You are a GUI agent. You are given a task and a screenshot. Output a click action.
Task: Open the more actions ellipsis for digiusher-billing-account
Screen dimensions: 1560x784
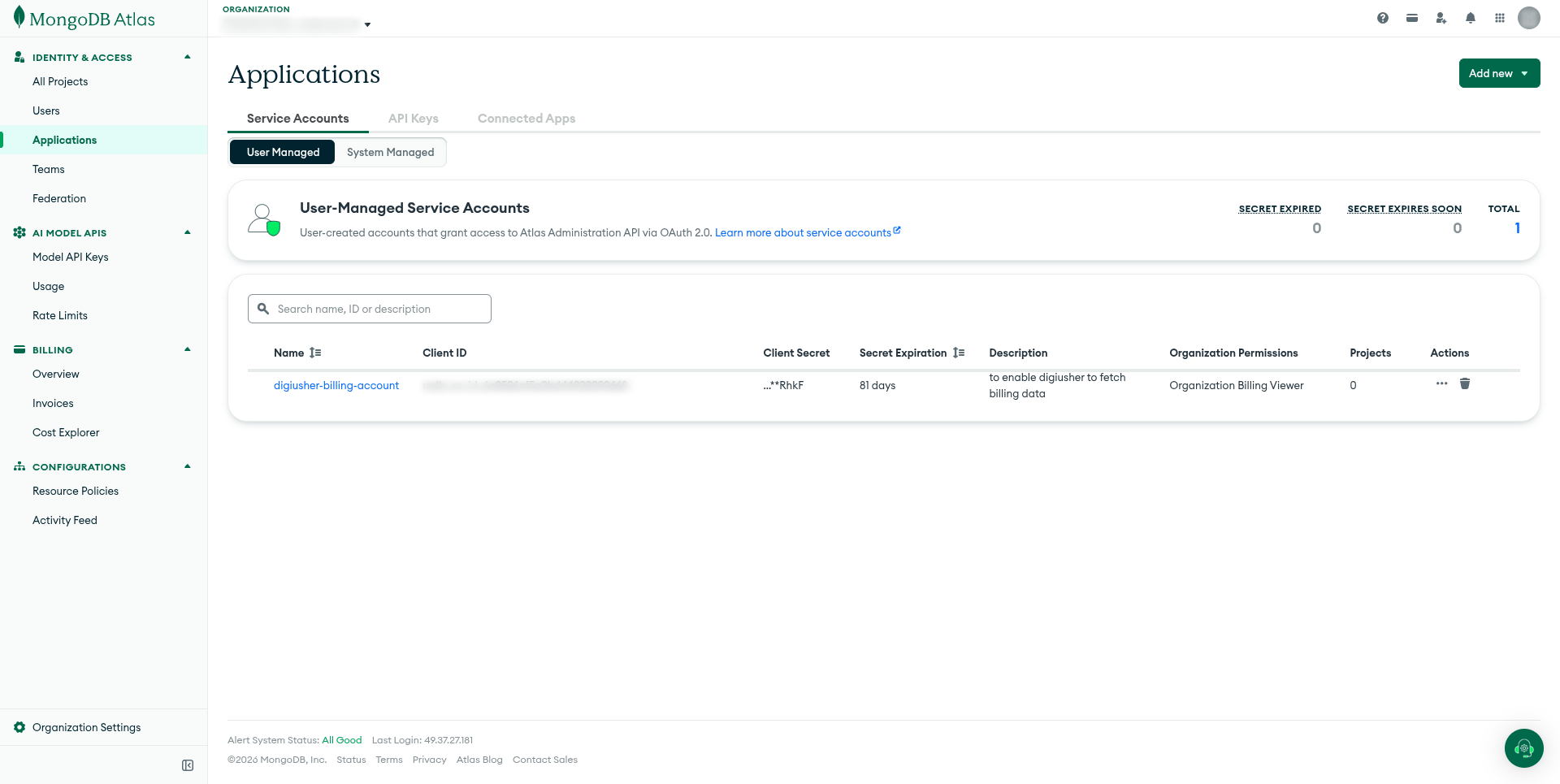coord(1442,383)
